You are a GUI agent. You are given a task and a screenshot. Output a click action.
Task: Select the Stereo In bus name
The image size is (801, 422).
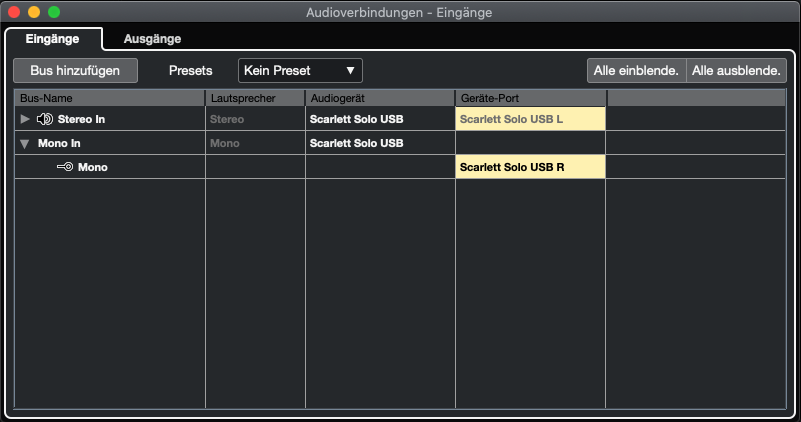pos(81,119)
